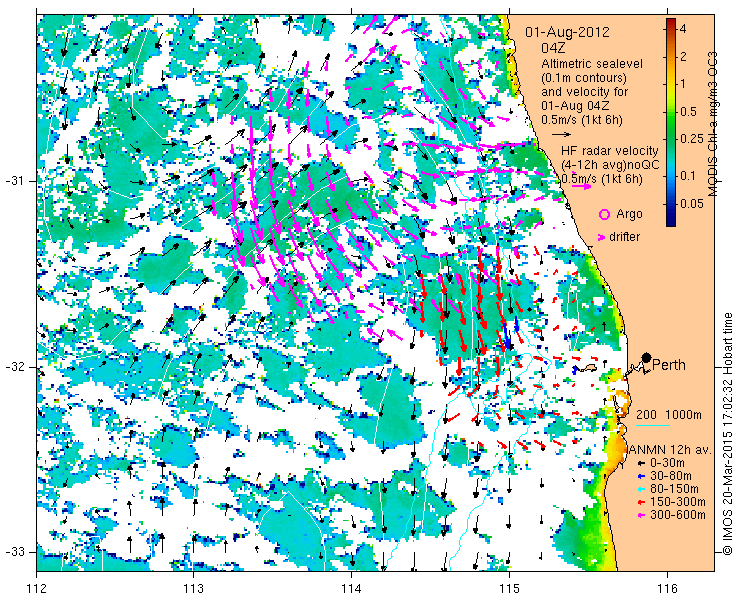Click the 'drifter' legend label

tap(624, 237)
